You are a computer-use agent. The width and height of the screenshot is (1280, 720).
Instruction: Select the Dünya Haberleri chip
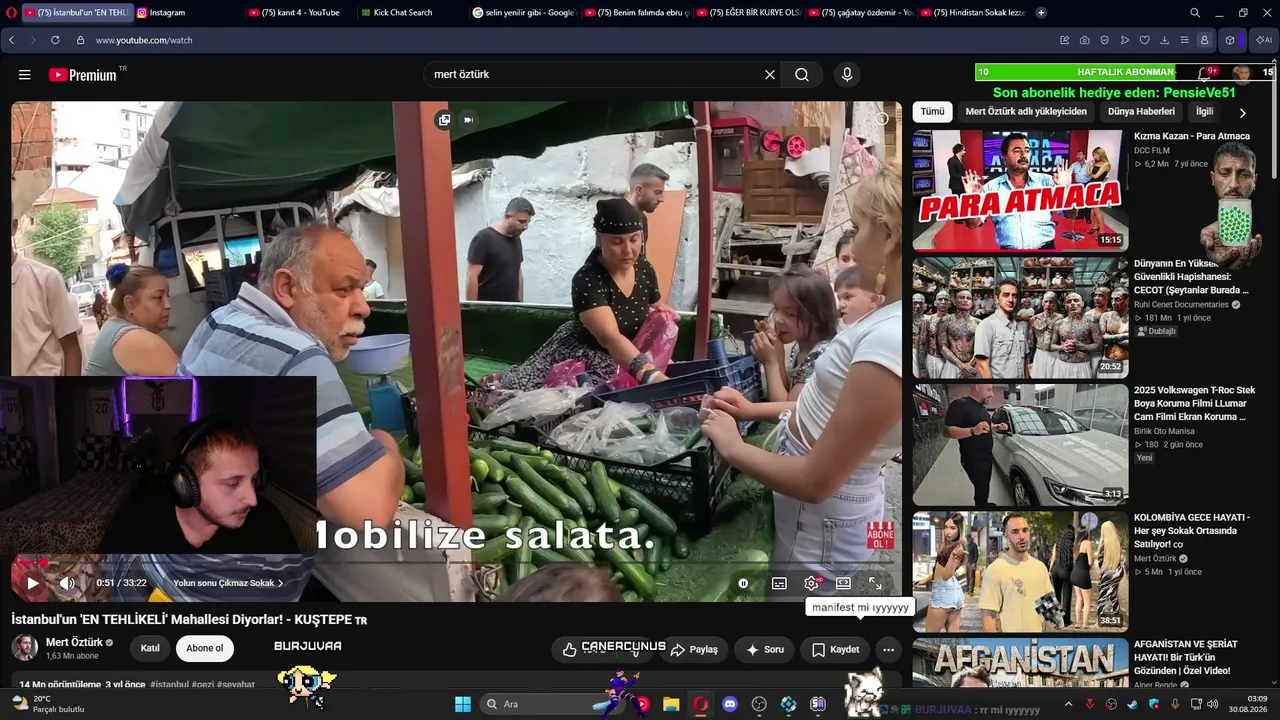point(1141,112)
